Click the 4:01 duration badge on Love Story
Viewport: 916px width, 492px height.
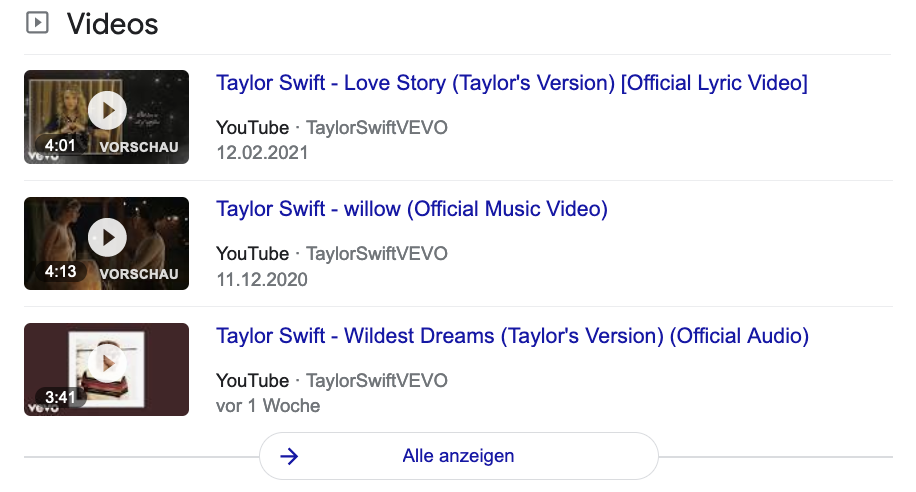pos(60,146)
